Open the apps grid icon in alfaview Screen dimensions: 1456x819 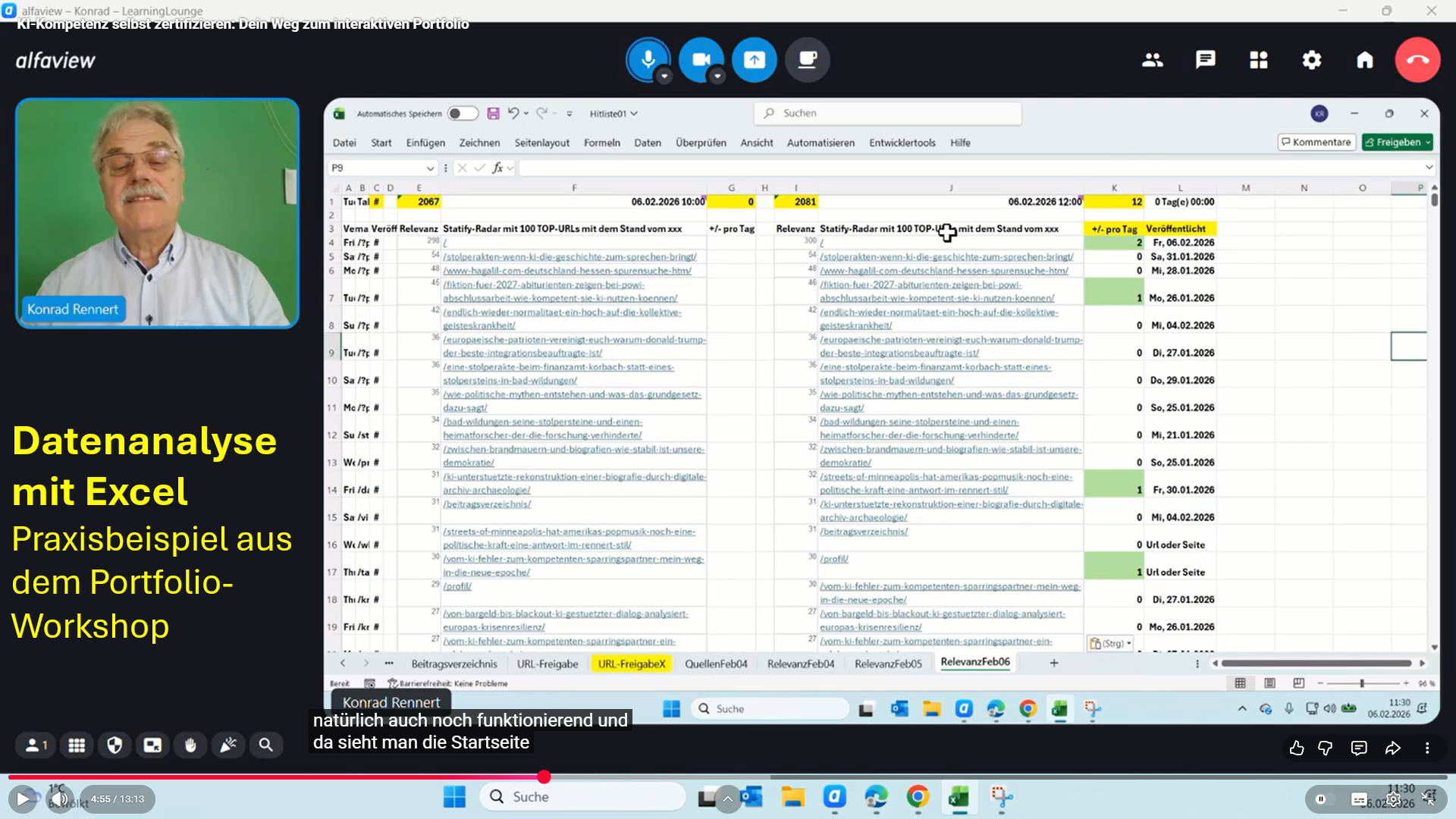(1258, 60)
